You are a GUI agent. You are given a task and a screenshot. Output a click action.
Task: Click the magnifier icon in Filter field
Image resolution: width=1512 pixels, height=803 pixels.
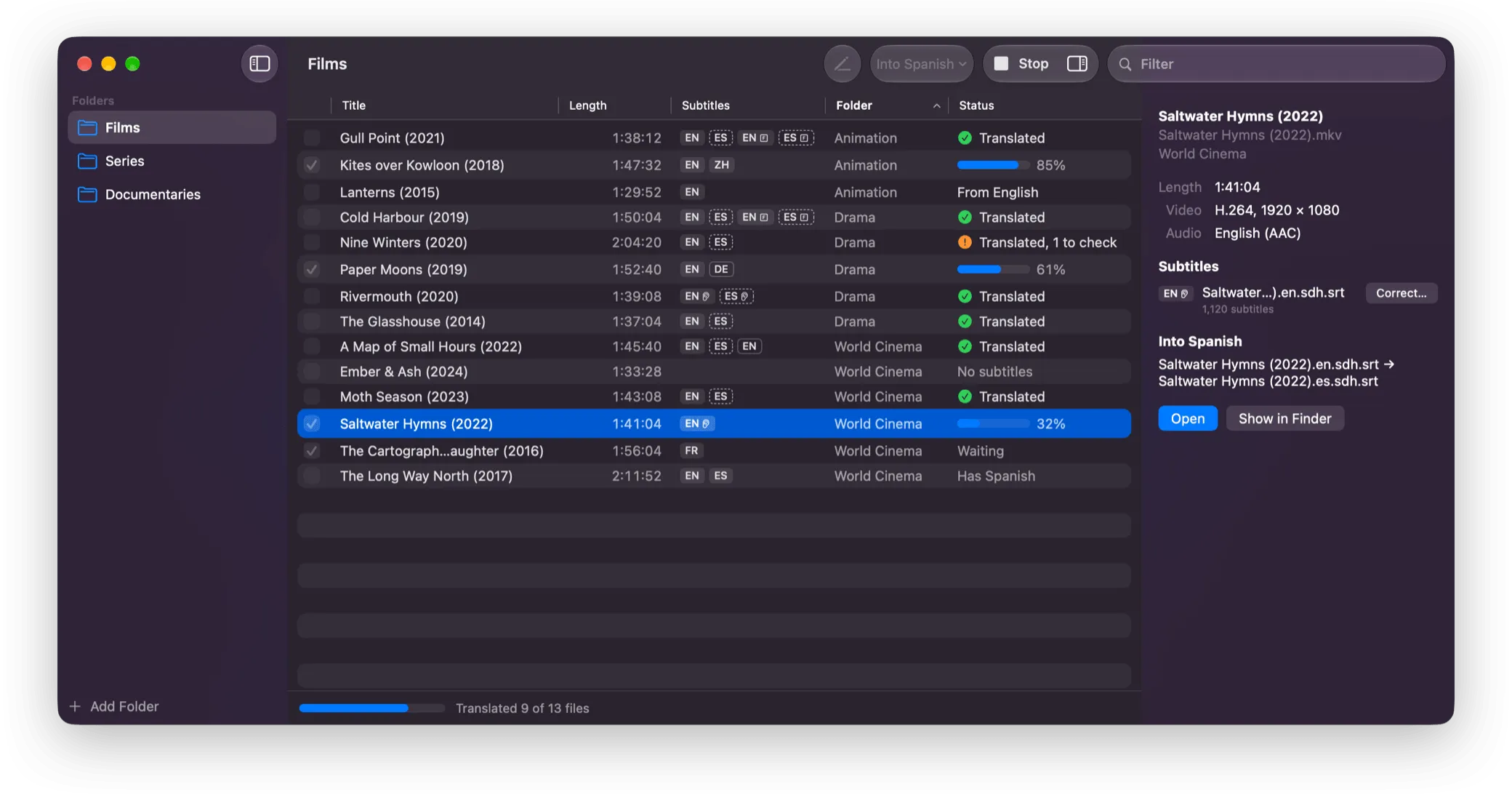coord(1125,64)
